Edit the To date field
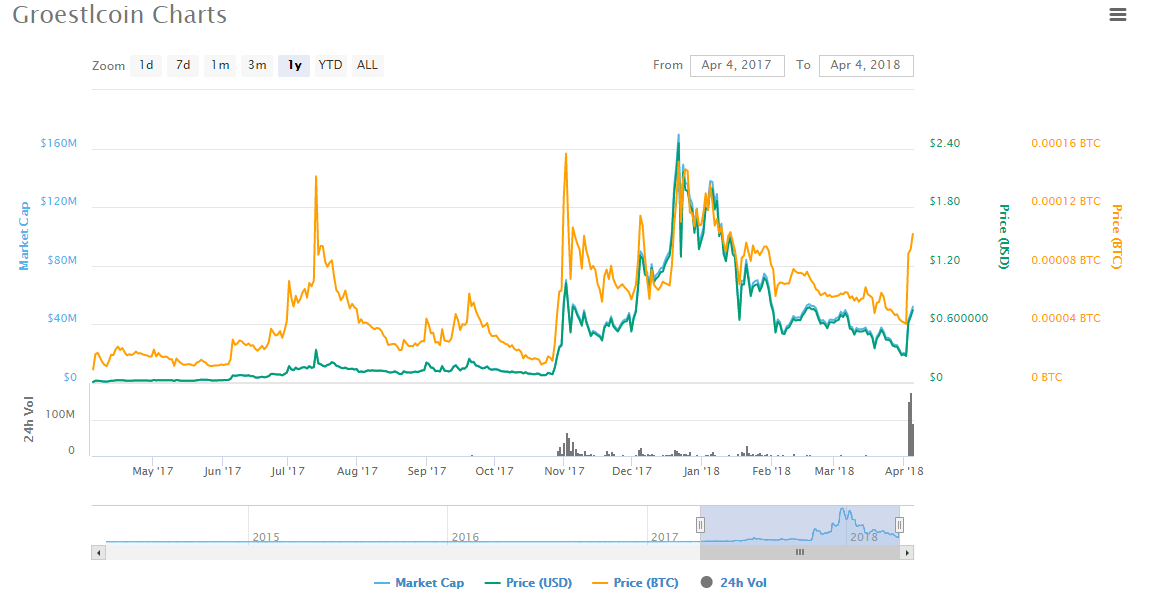This screenshot has height=599, width=1149. point(865,66)
